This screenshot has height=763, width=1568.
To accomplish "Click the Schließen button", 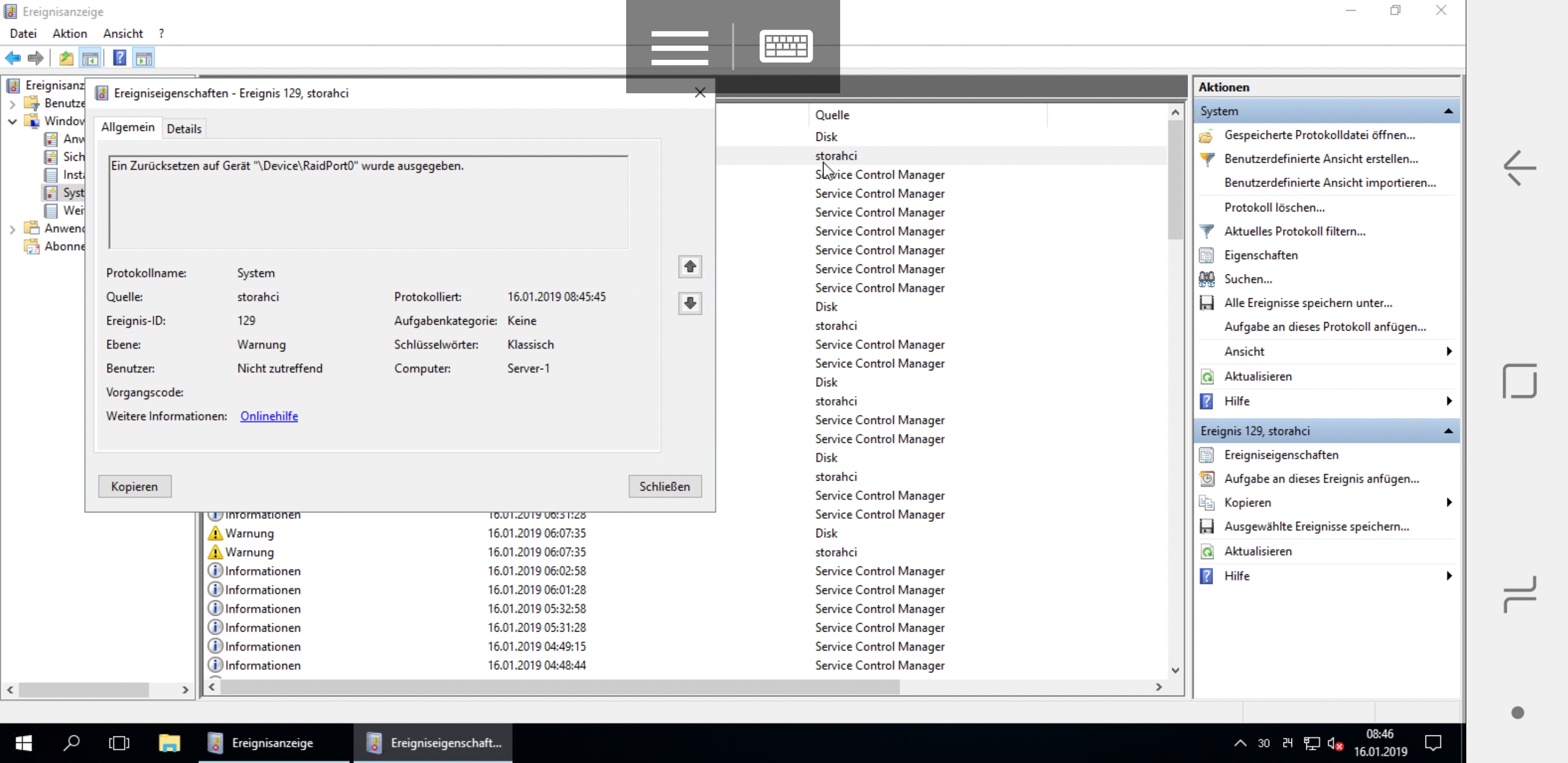I will [x=664, y=486].
